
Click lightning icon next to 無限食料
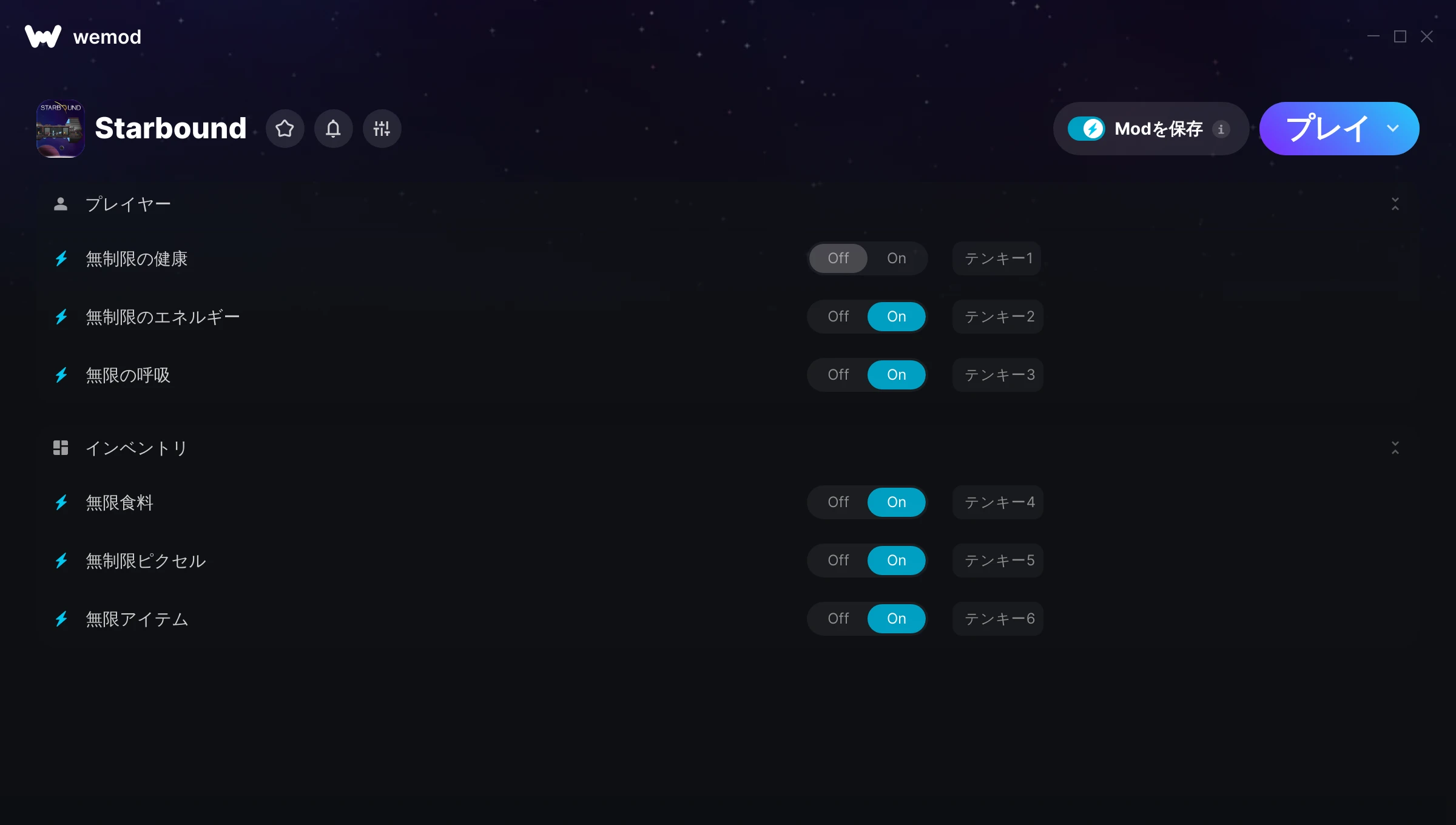click(x=61, y=503)
